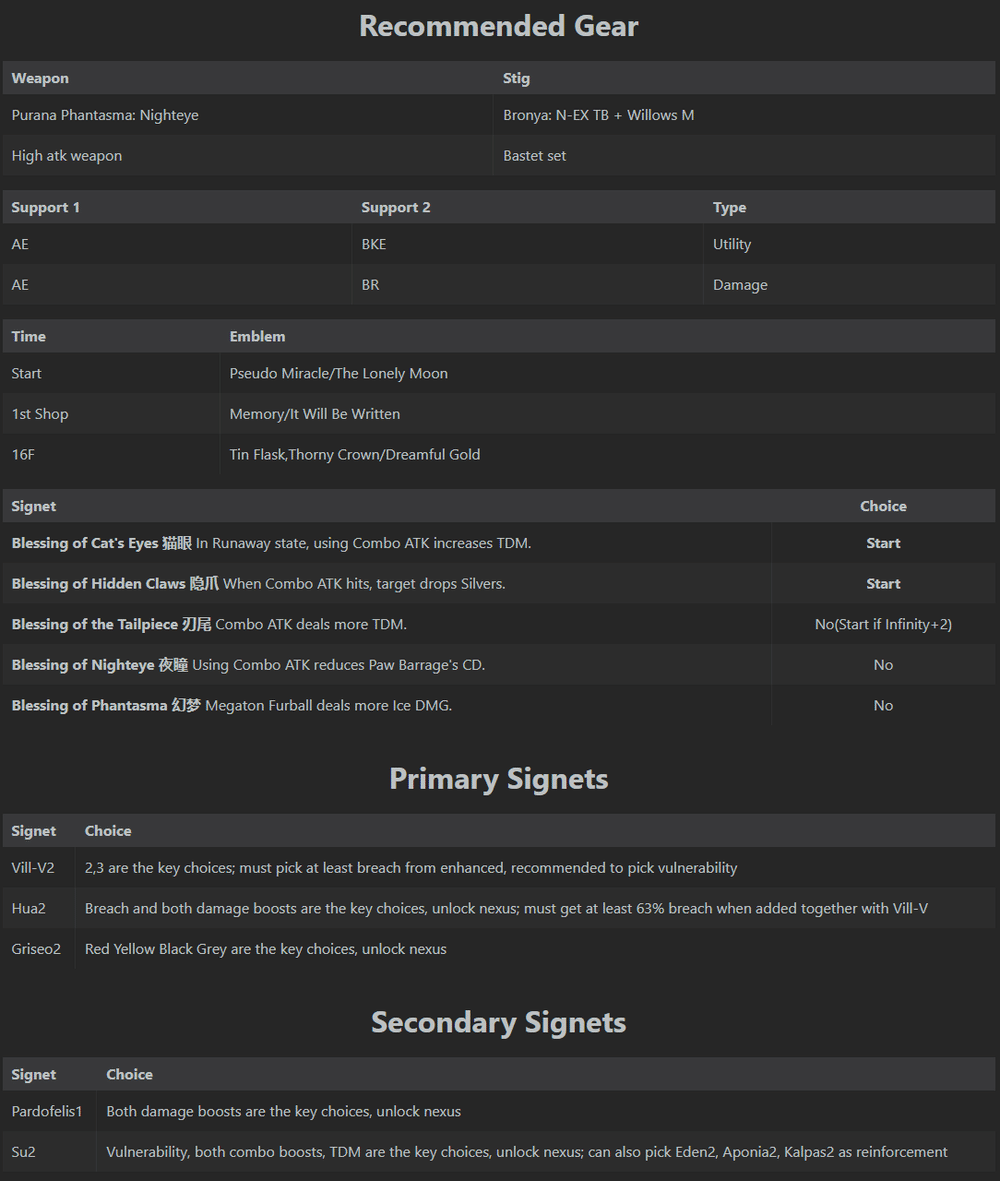Select Pseudo Miracle/The Lonely Moon emblem cell

coord(339,373)
